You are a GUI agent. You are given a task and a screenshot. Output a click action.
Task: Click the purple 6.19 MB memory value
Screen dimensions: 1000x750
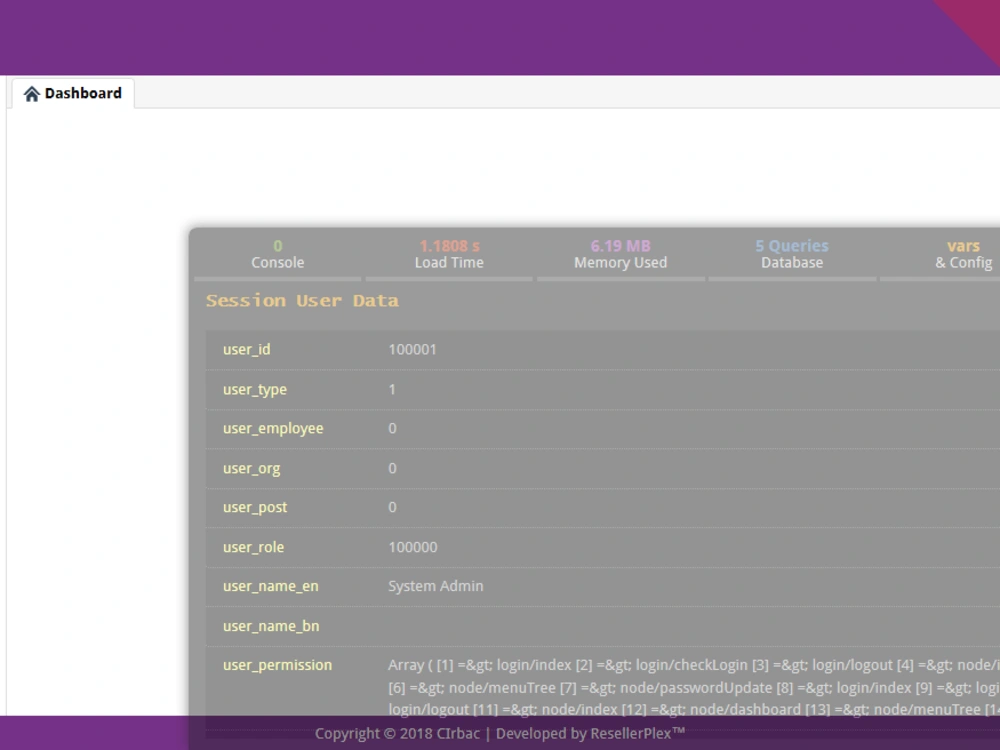click(620, 245)
